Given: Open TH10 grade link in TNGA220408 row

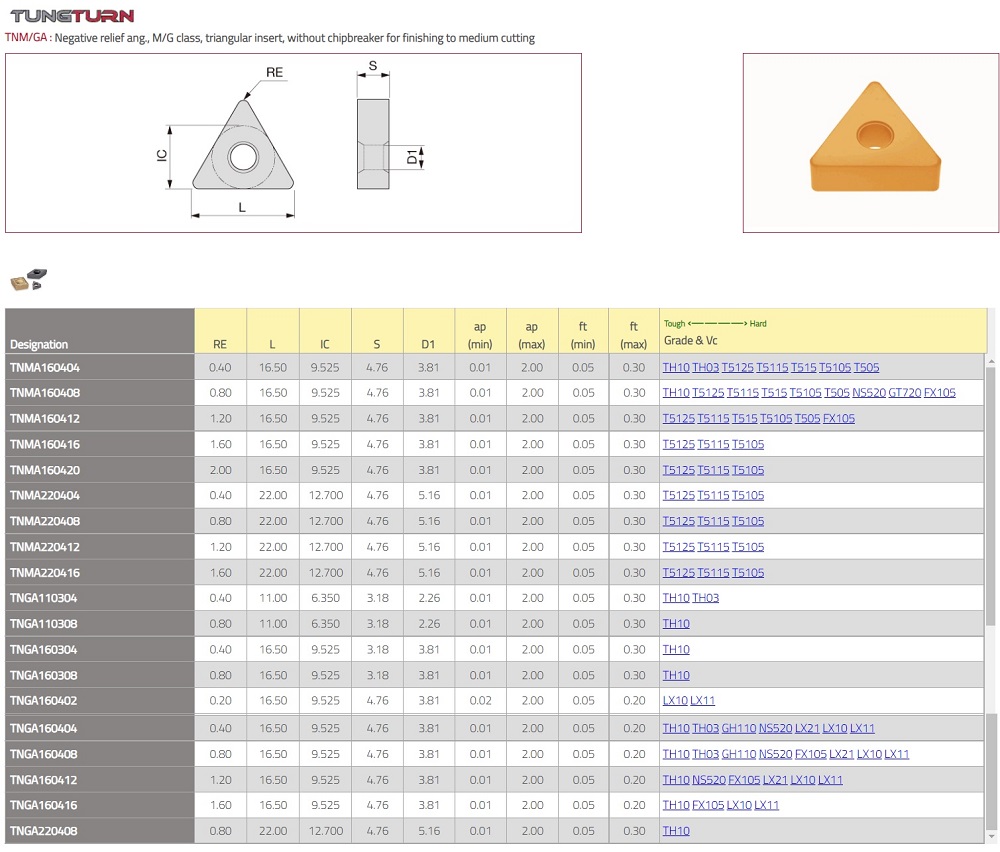Looking at the screenshot, I should pyautogui.click(x=676, y=831).
